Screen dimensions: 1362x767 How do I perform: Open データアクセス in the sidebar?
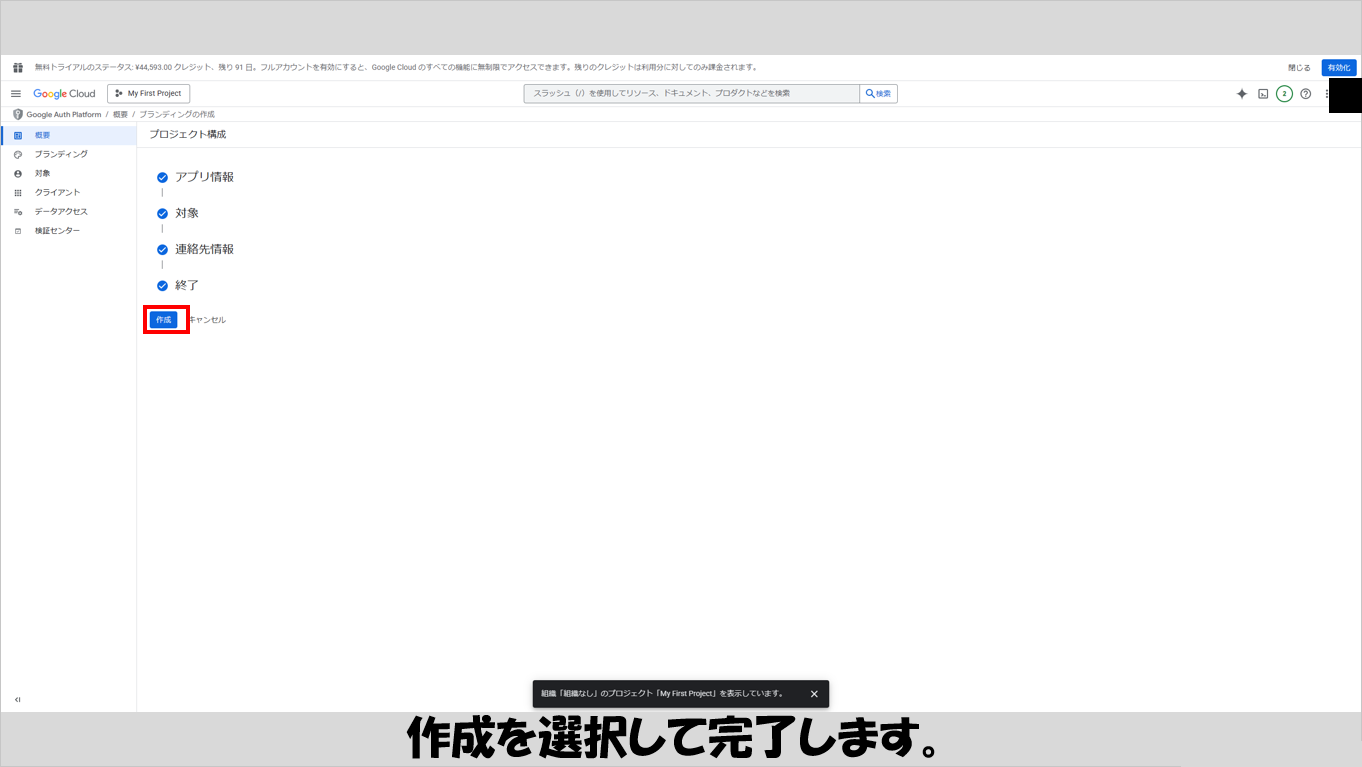tap(61, 211)
